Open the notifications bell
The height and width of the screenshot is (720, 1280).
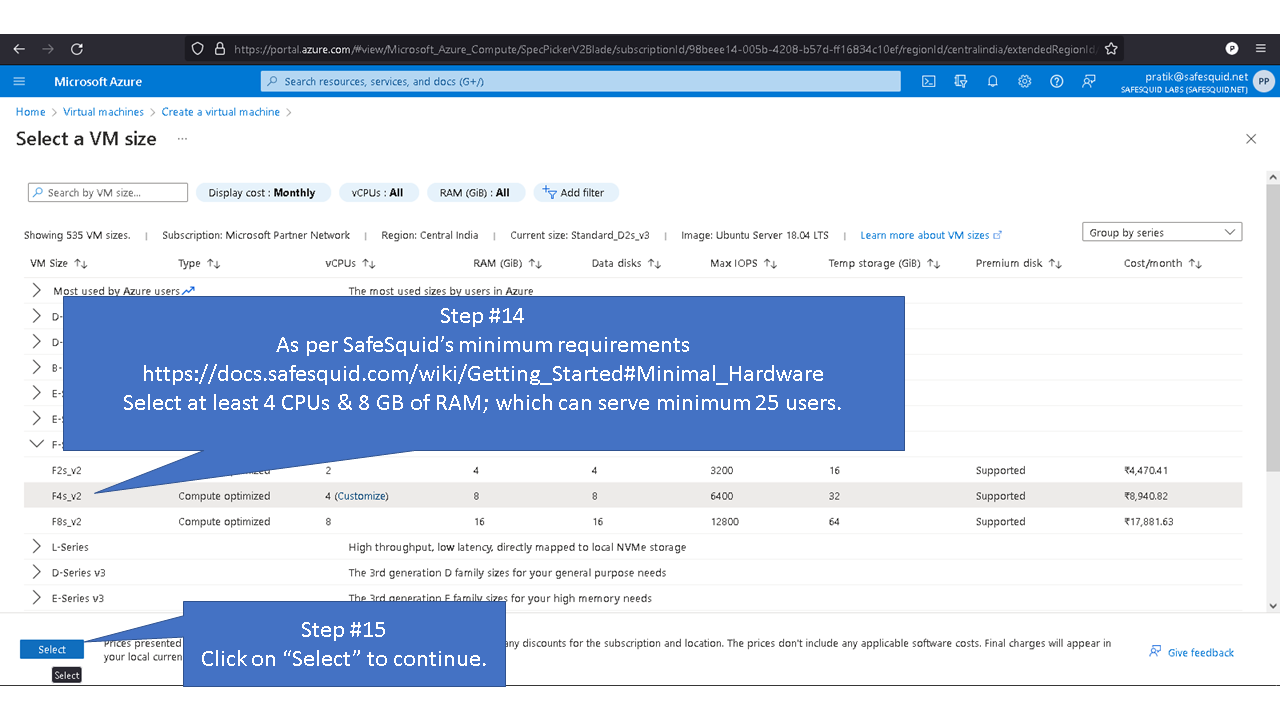(x=993, y=82)
